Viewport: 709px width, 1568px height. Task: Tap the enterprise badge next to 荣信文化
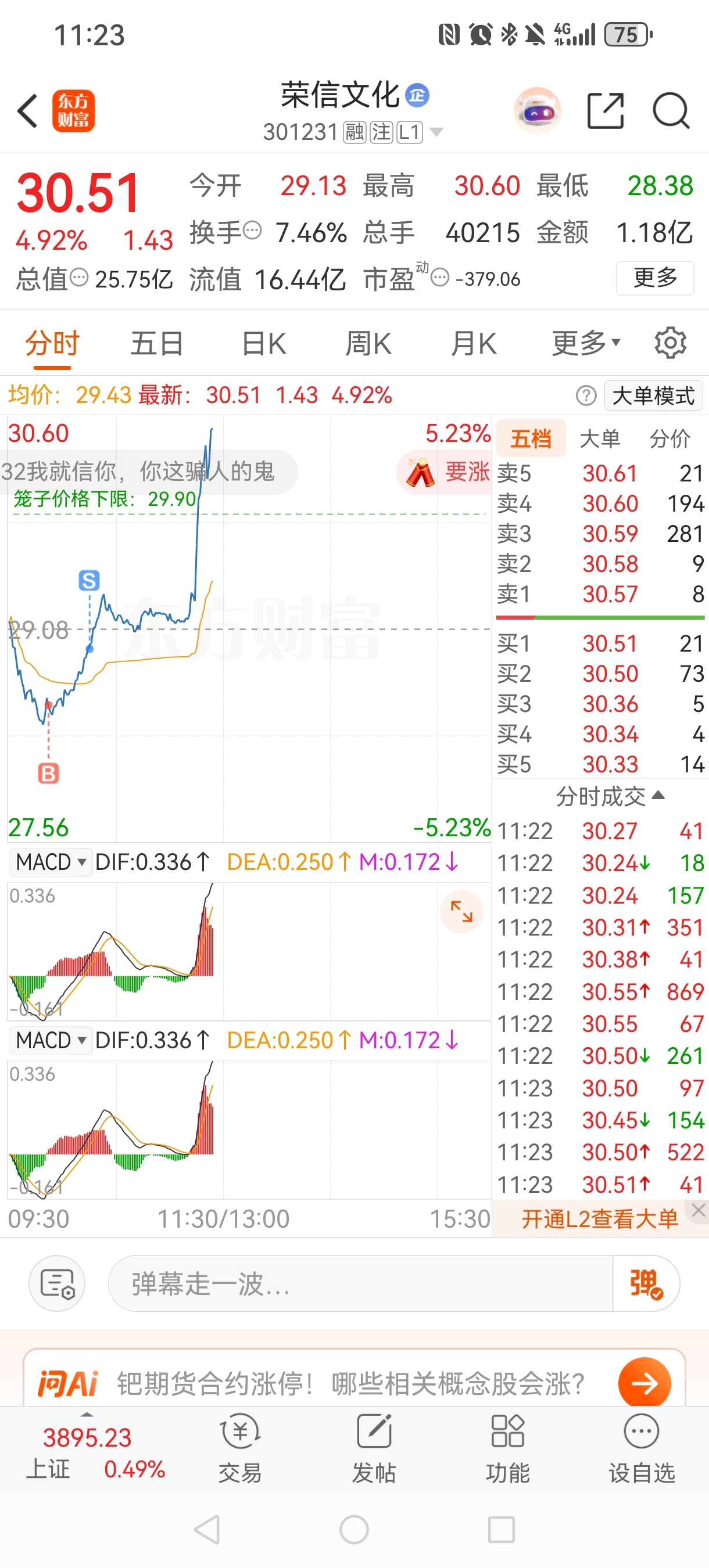click(x=417, y=96)
